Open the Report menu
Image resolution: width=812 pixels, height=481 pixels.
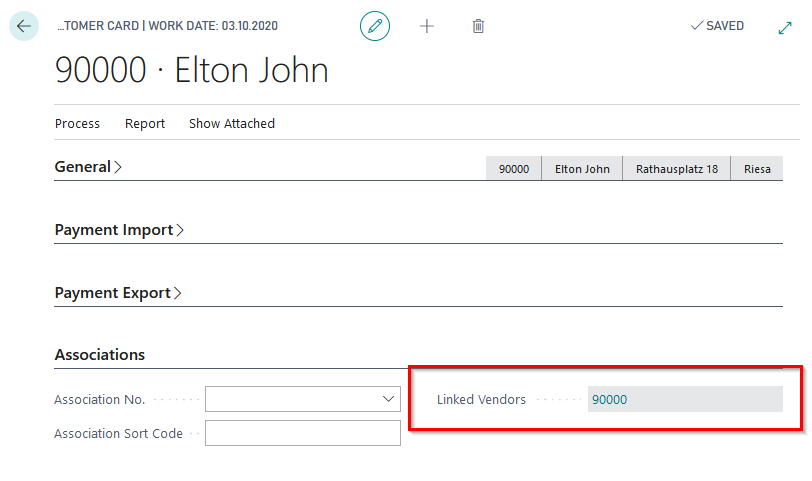pyautogui.click(x=145, y=124)
